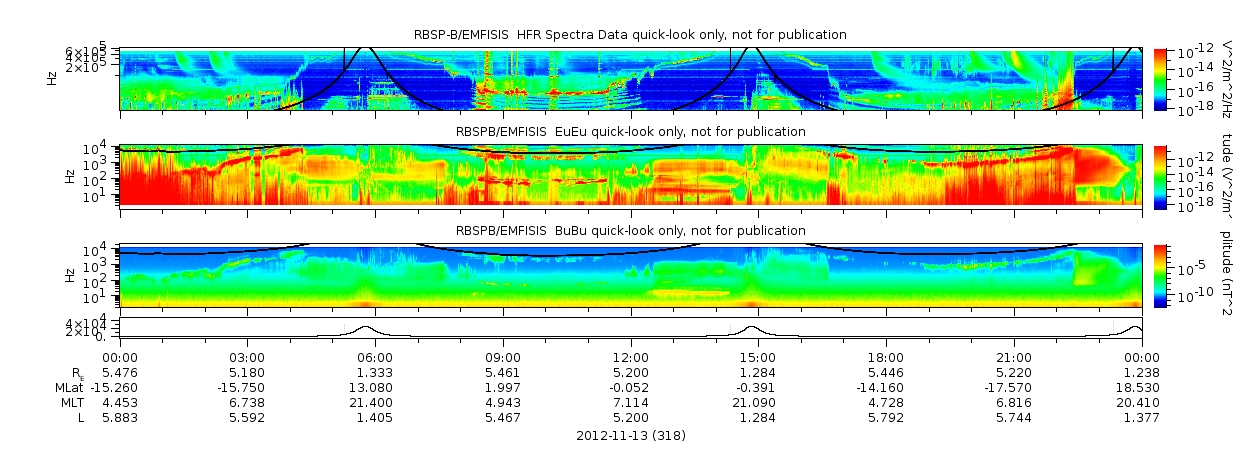
Task: Click the HFR spectra color scale bar
Action: coord(1160,79)
